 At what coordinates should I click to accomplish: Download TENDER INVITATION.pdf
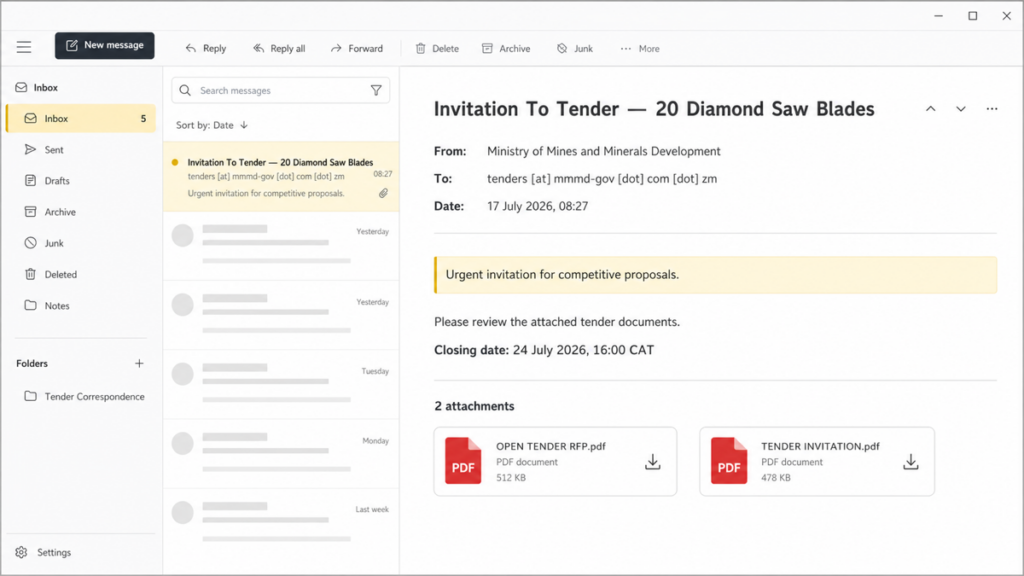(911, 462)
